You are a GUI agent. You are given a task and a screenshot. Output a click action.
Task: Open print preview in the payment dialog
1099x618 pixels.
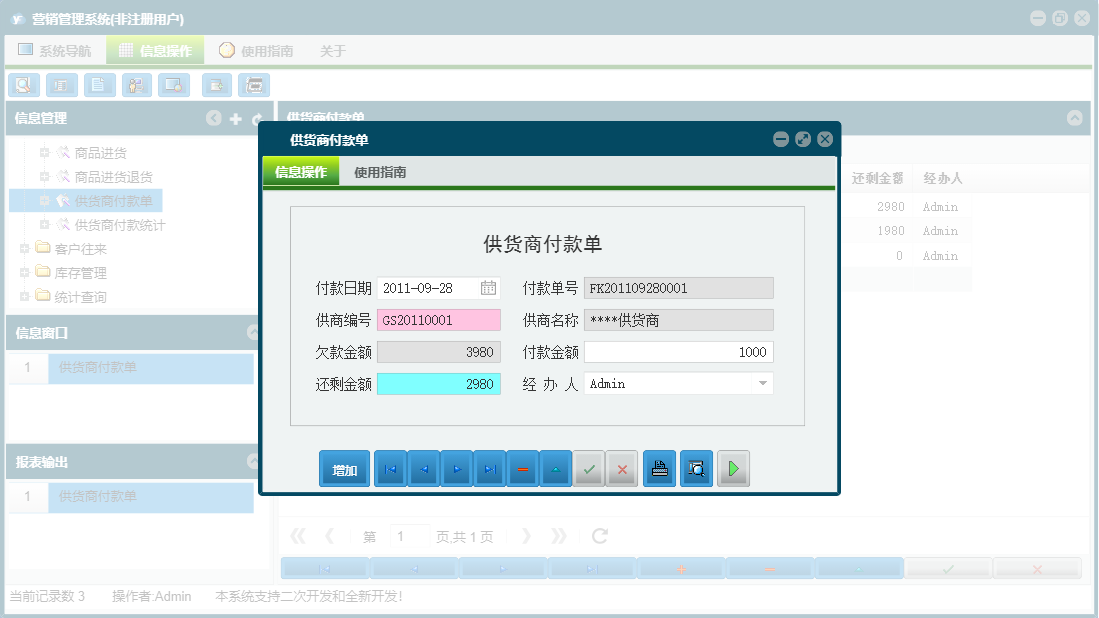pyautogui.click(x=695, y=468)
